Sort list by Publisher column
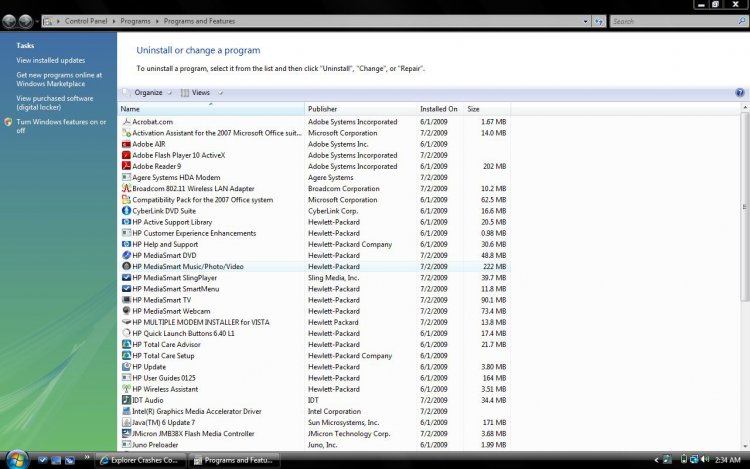Image resolution: width=750 pixels, height=469 pixels. pyautogui.click(x=360, y=109)
